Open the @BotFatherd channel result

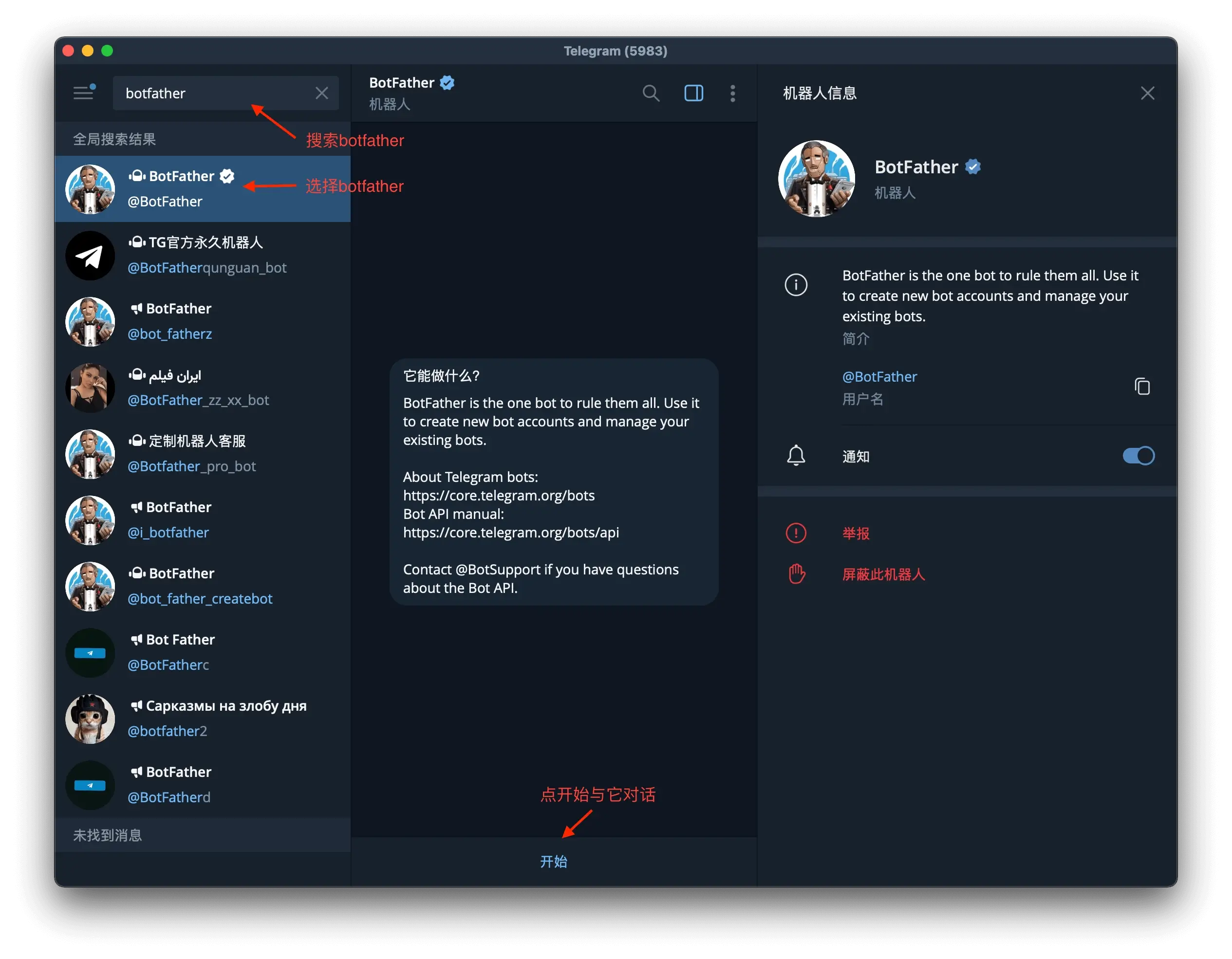pyautogui.click(x=203, y=785)
